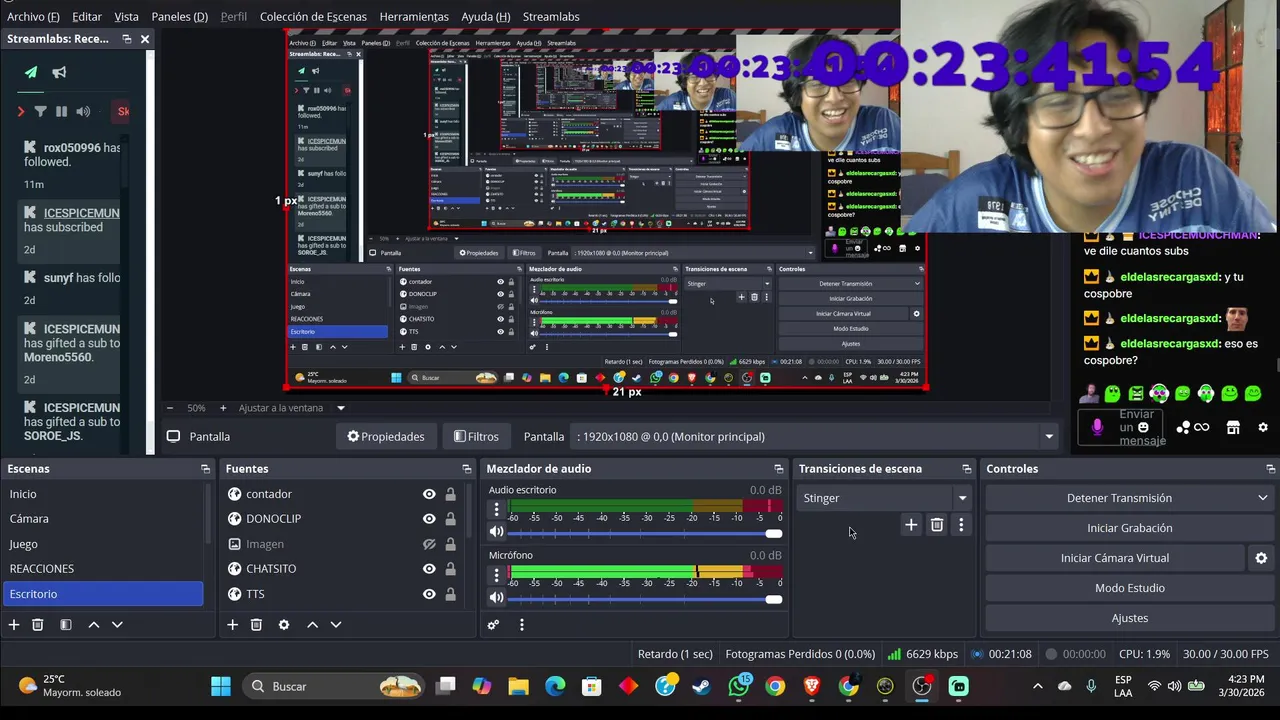Open virtual camera settings gear
The height and width of the screenshot is (720, 1280).
pyautogui.click(x=1261, y=558)
